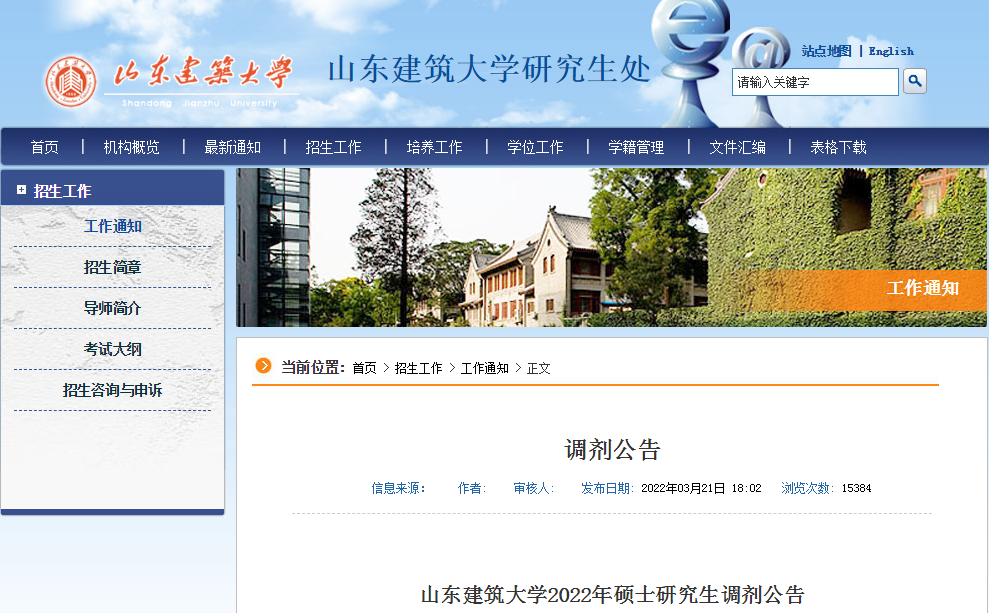Click the orange 工作通知 banner label
989x613 pixels.
[x=923, y=288]
